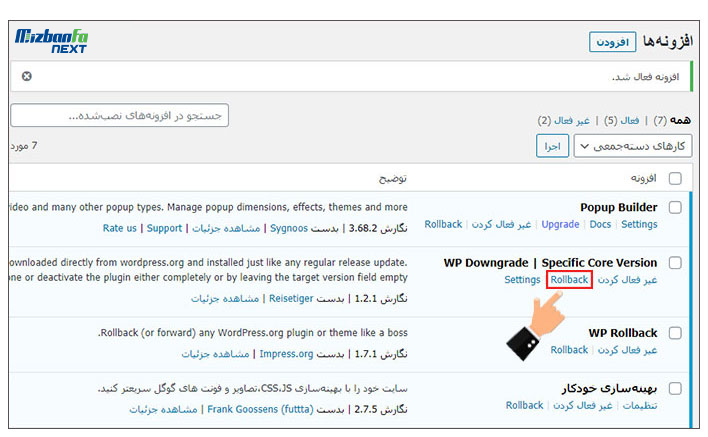The image size is (708, 437).
Task: Select the نگارش 2.7.5 version text
Action: click(381, 409)
